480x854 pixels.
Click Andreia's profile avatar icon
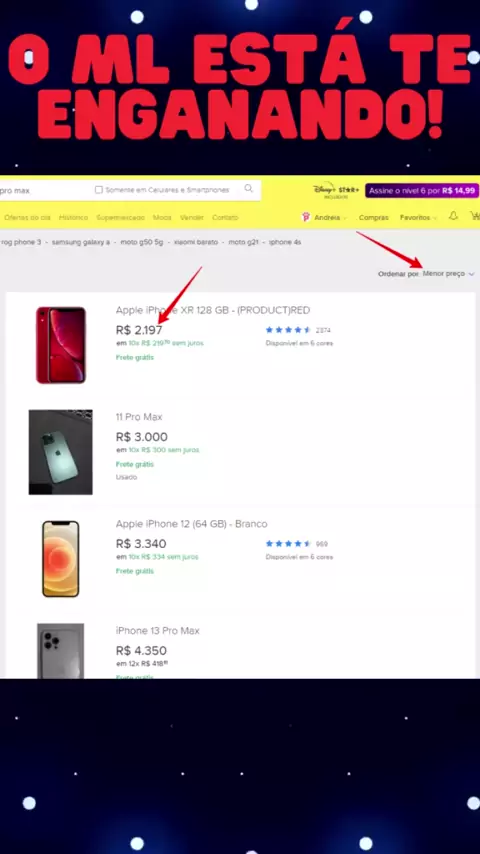(306, 217)
